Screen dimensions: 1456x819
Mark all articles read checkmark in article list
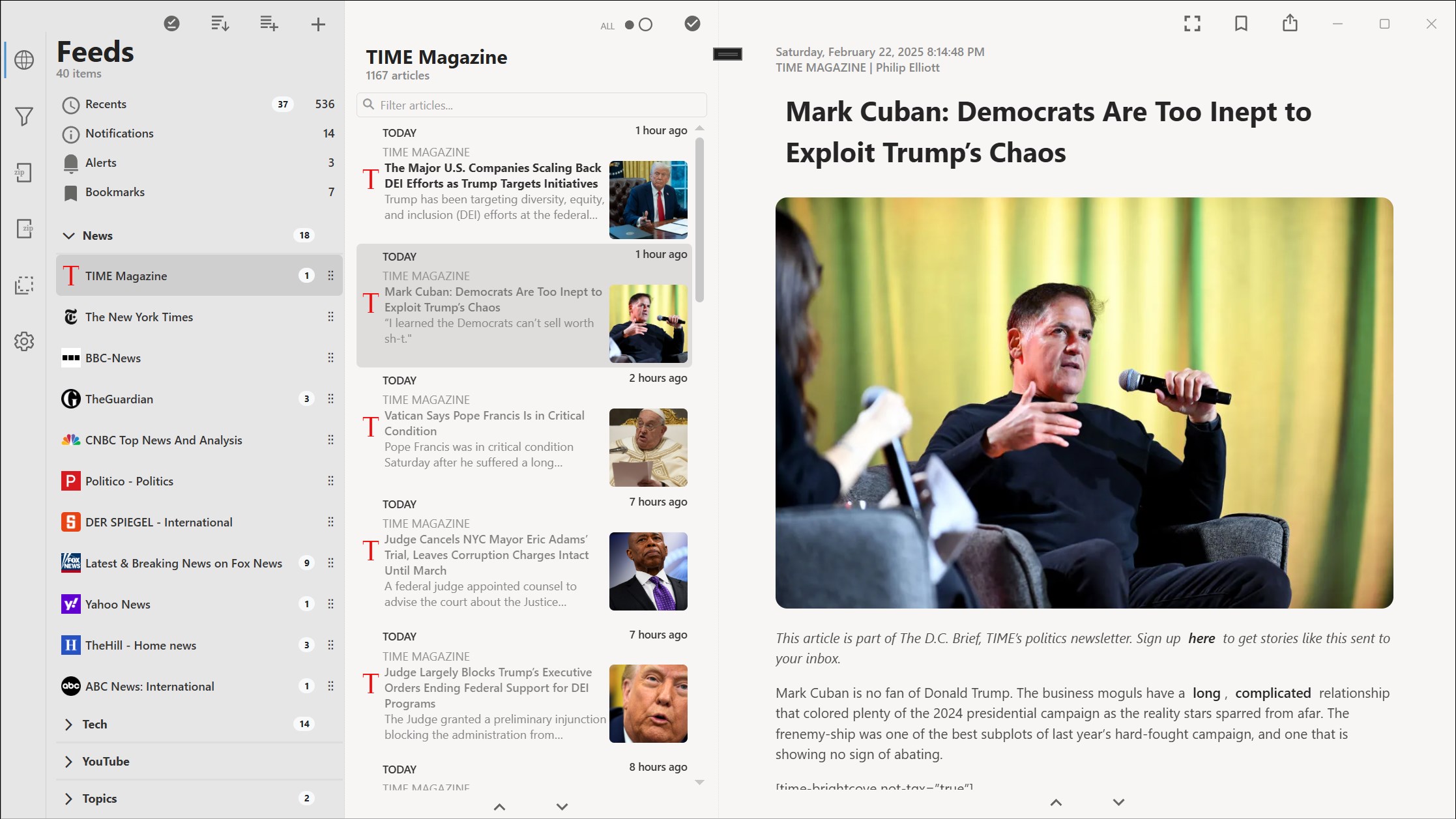coord(692,24)
